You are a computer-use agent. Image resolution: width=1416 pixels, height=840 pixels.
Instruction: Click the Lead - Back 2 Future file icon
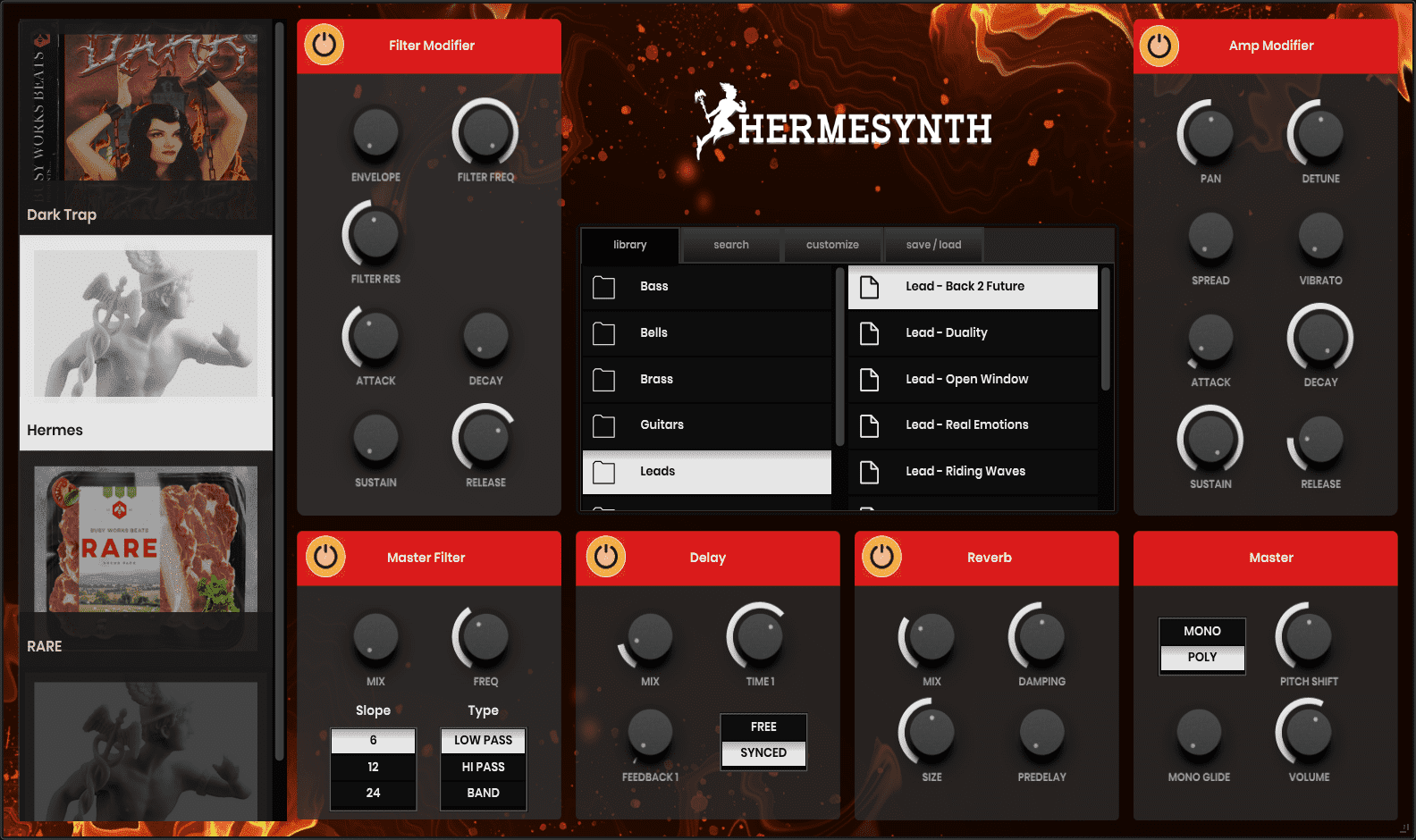869,287
